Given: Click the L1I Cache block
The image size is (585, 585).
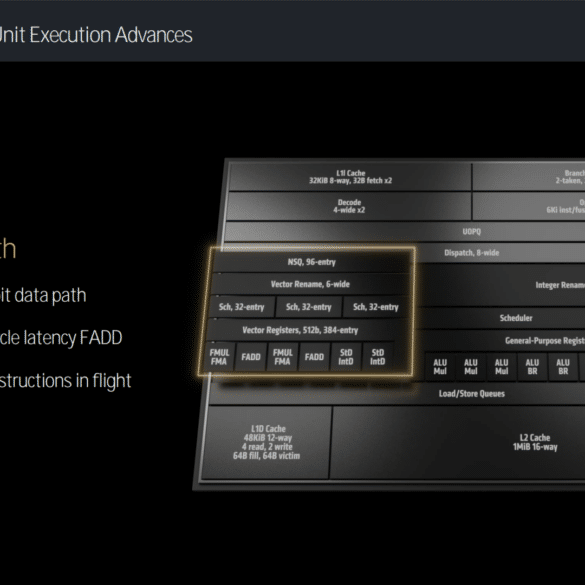Looking at the screenshot, I should pos(350,177).
